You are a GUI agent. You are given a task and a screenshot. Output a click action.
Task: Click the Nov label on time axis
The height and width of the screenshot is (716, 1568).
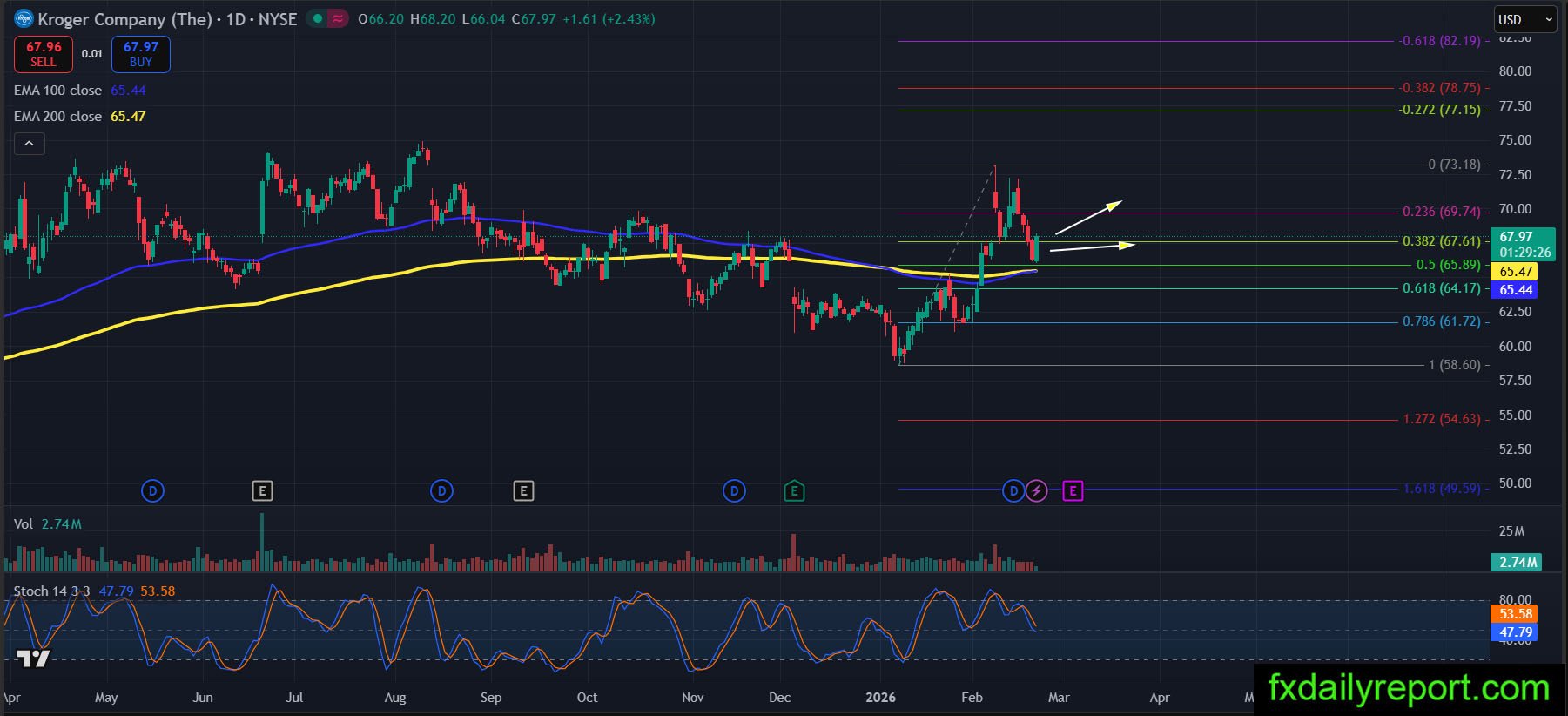[x=692, y=698]
